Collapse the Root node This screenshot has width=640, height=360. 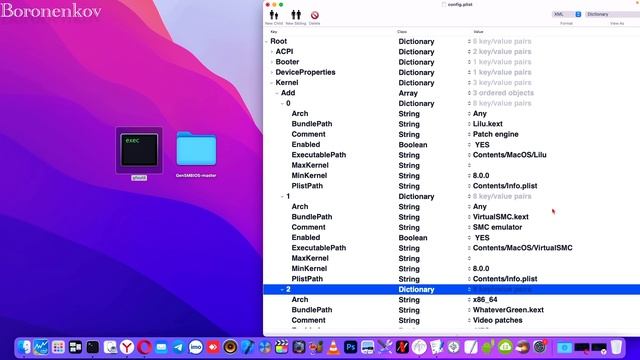coord(267,42)
